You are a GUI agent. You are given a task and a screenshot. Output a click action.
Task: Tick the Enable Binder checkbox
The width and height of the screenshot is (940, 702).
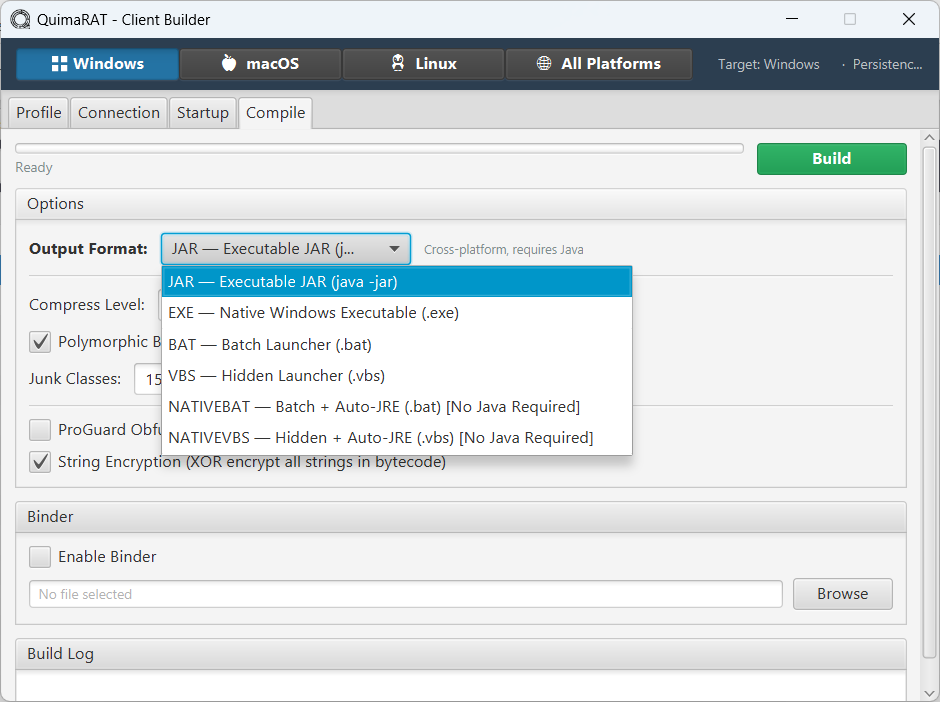click(x=40, y=557)
